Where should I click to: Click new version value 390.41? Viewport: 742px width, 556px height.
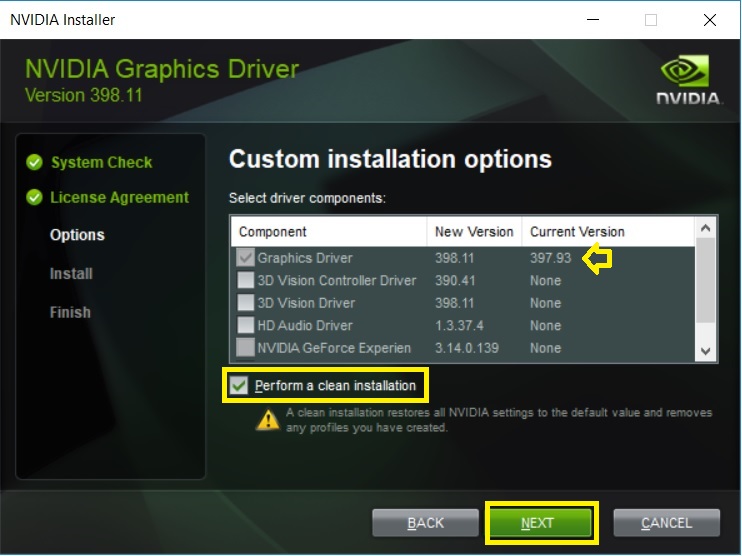point(455,280)
